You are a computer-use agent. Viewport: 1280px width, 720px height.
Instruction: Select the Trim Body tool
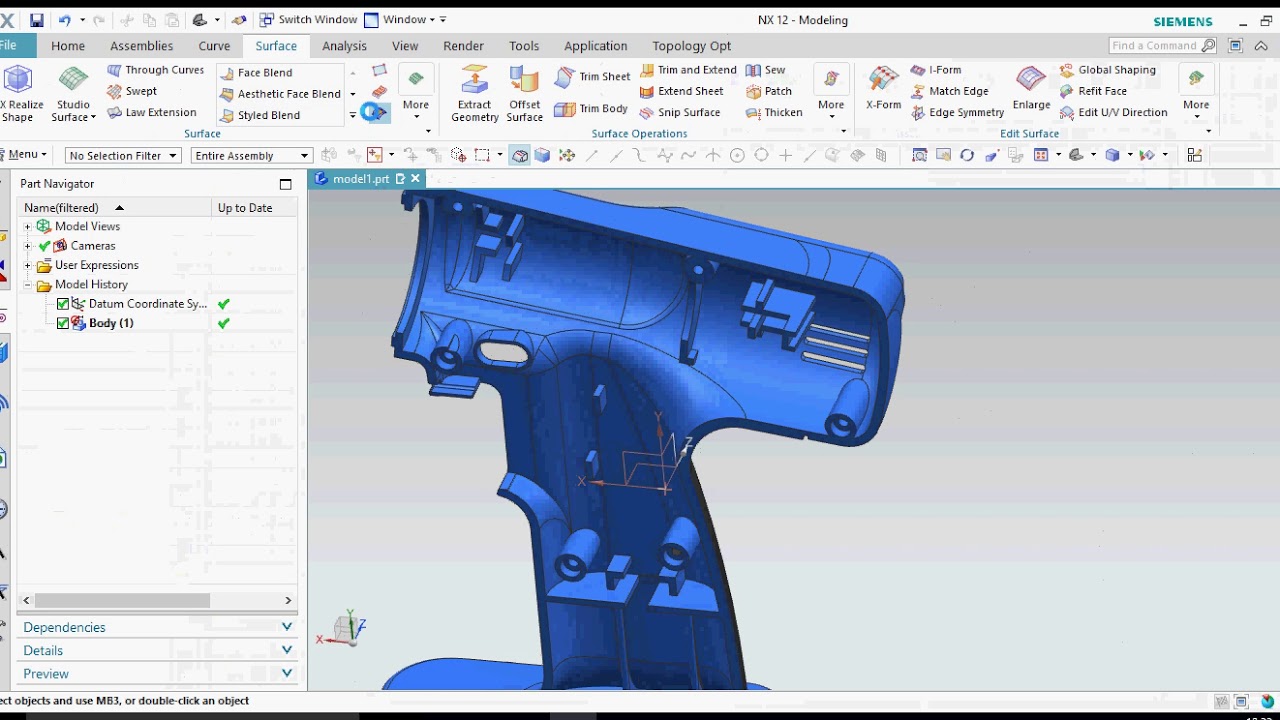591,109
